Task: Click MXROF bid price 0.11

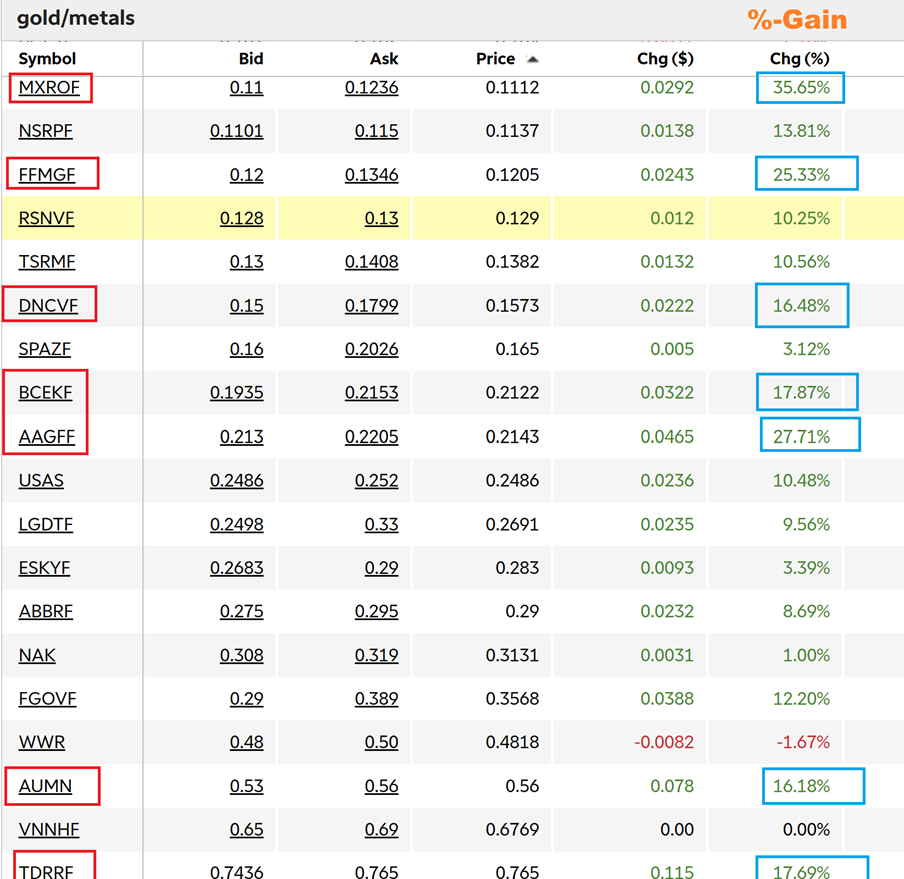Action: [246, 87]
